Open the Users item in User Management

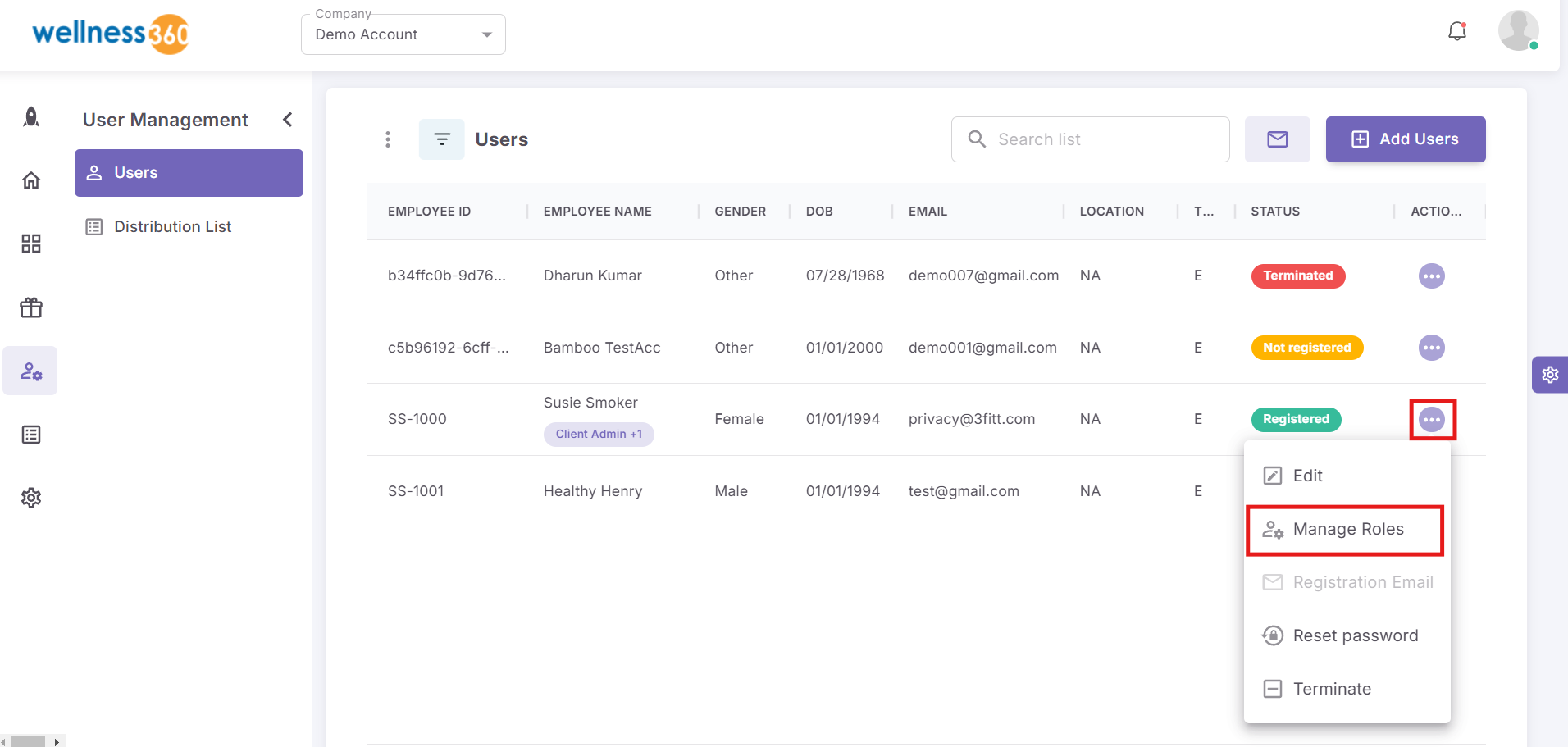189,173
